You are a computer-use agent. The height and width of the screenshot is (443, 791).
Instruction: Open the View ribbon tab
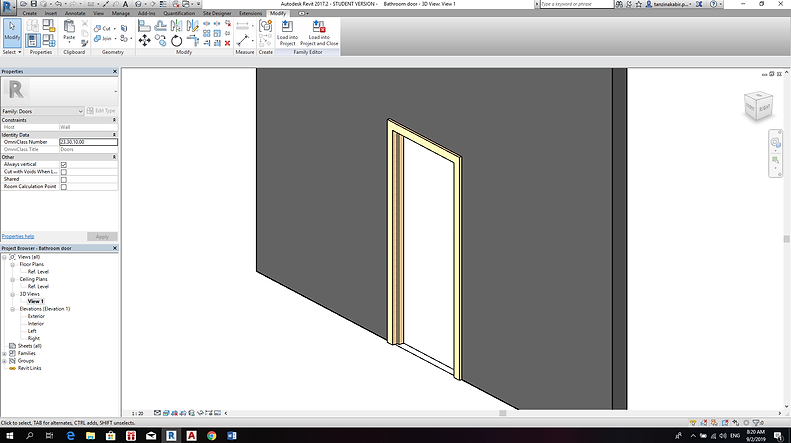pyautogui.click(x=99, y=13)
